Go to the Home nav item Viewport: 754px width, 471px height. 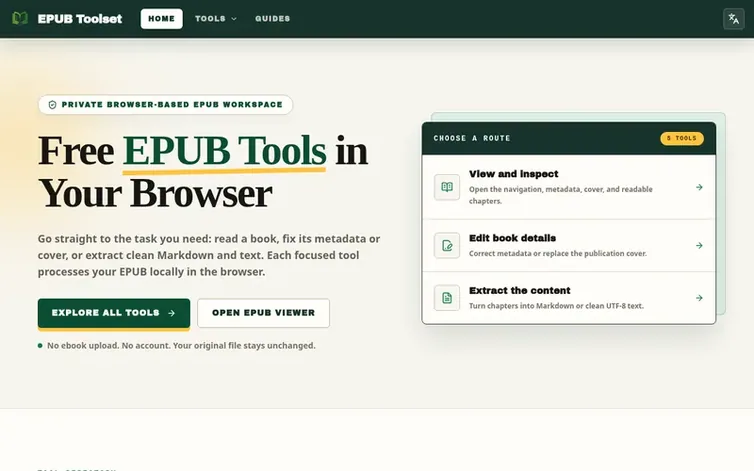(x=162, y=19)
